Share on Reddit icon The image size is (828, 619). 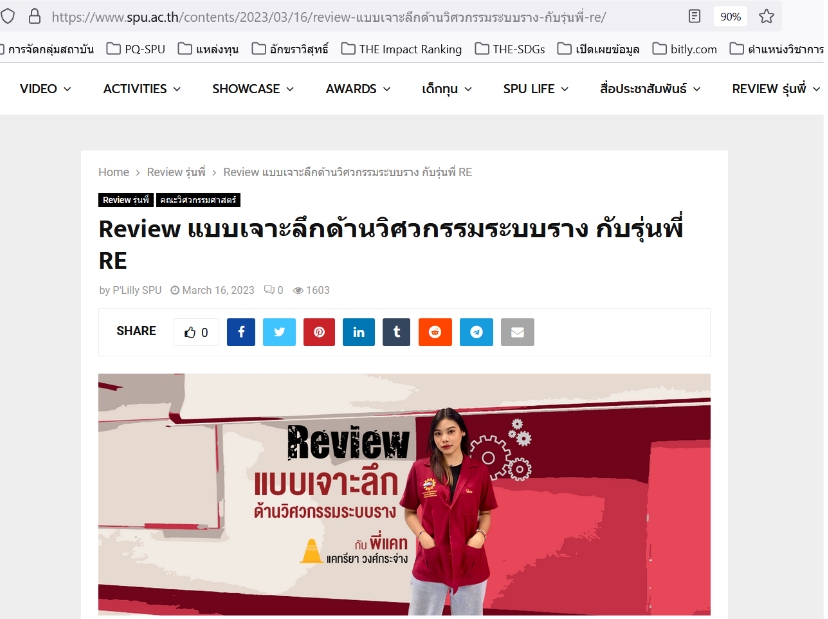pos(435,332)
